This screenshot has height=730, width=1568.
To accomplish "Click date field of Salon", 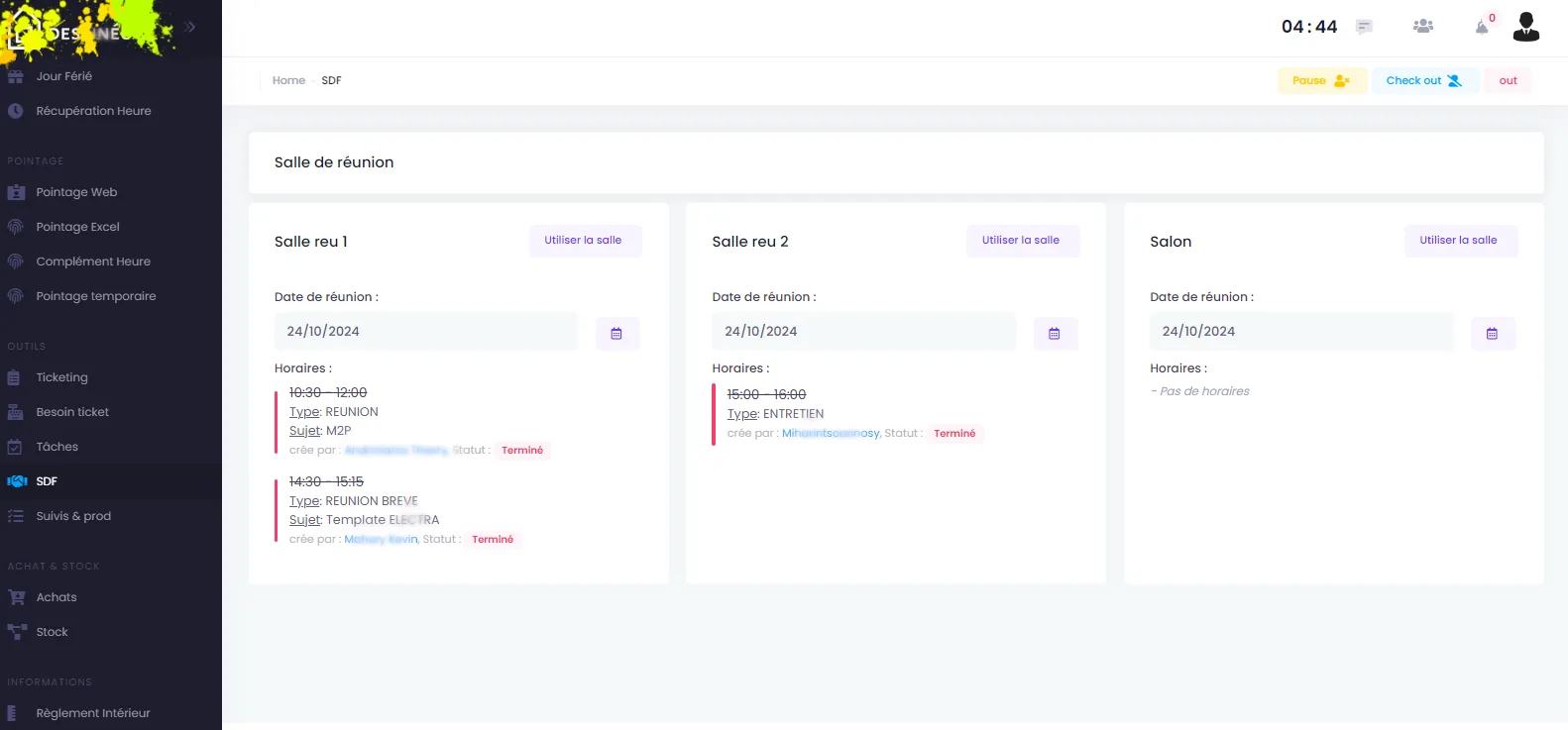I will [1301, 332].
